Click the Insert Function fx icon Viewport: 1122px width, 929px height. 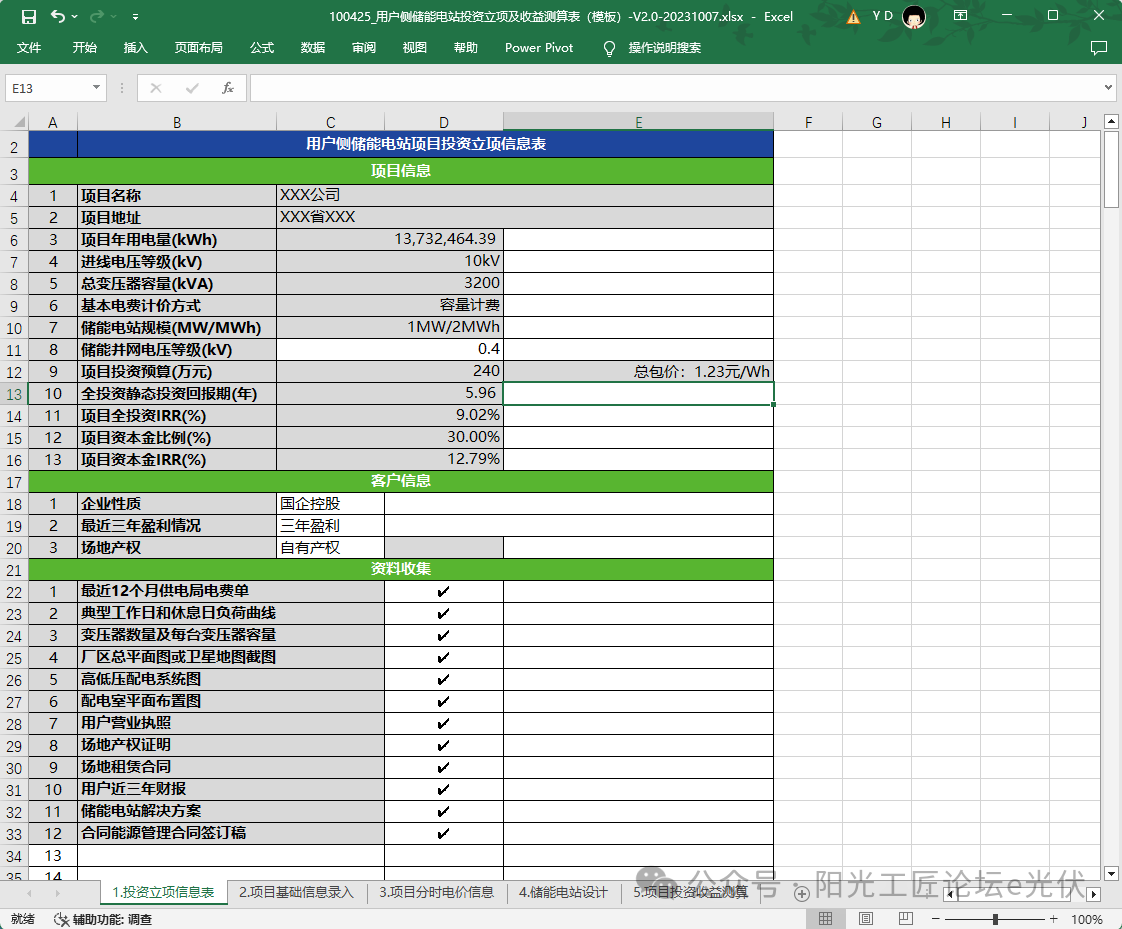click(x=228, y=88)
